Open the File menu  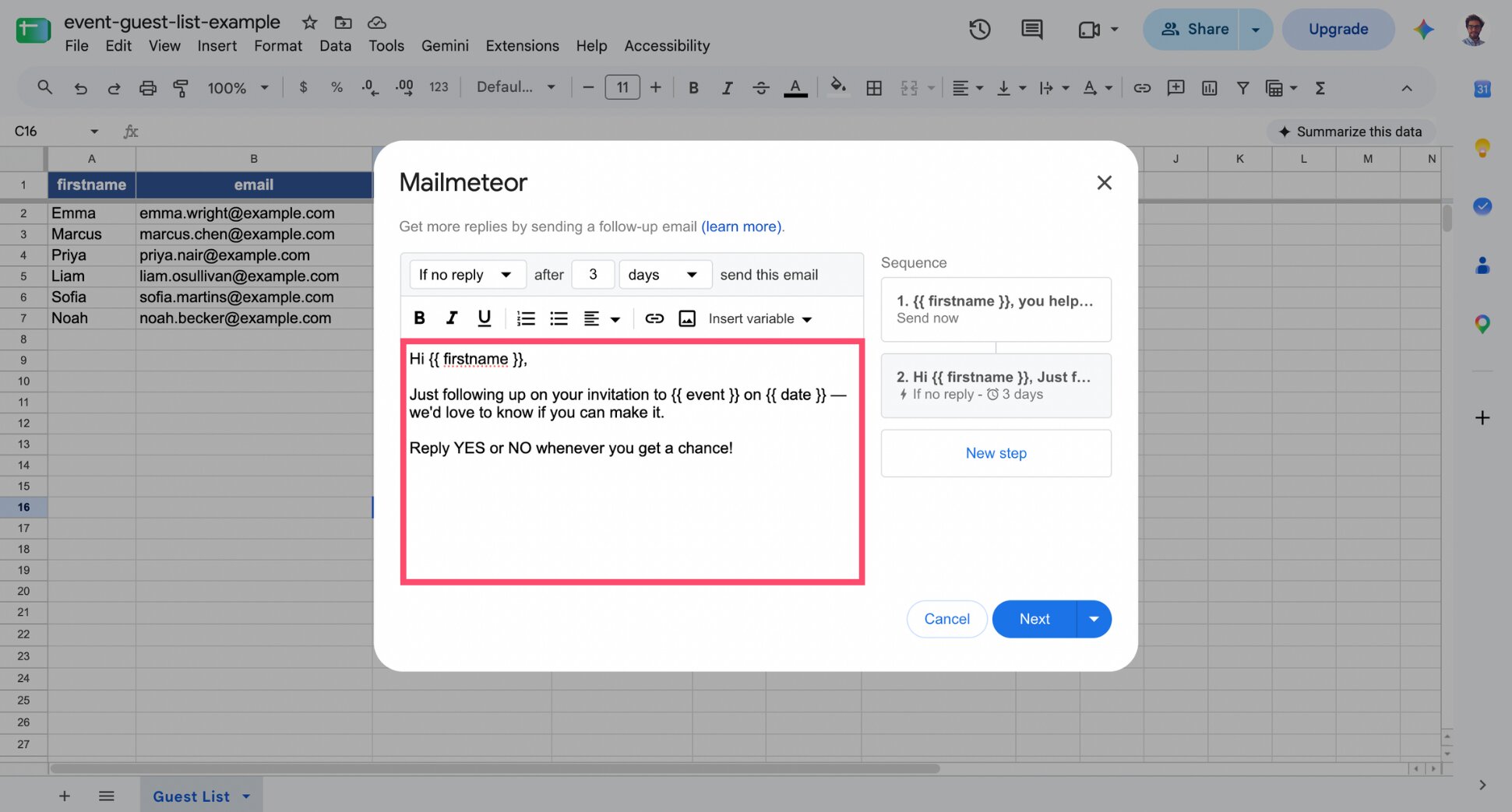[76, 46]
